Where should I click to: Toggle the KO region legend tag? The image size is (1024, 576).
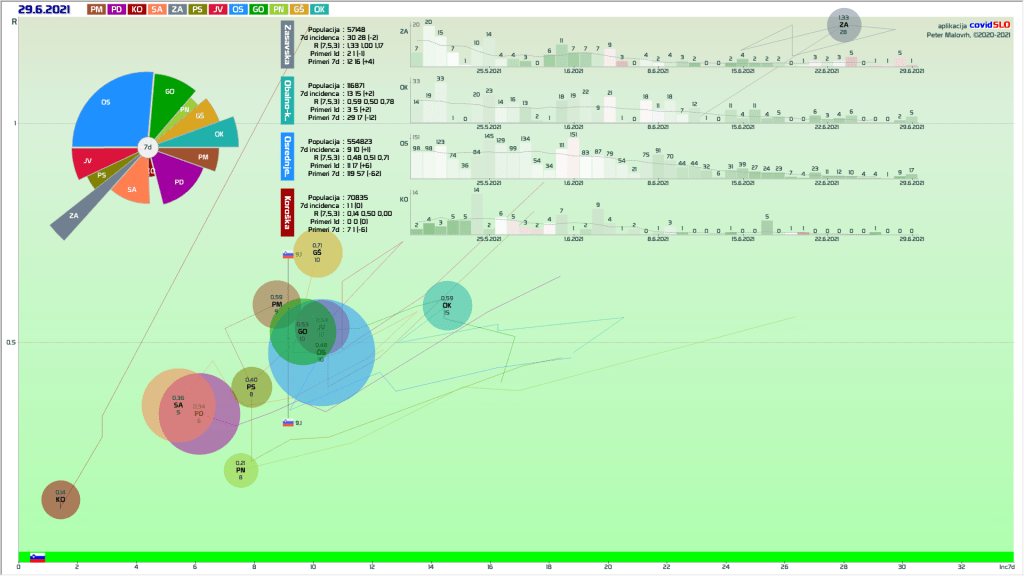coord(136,9)
